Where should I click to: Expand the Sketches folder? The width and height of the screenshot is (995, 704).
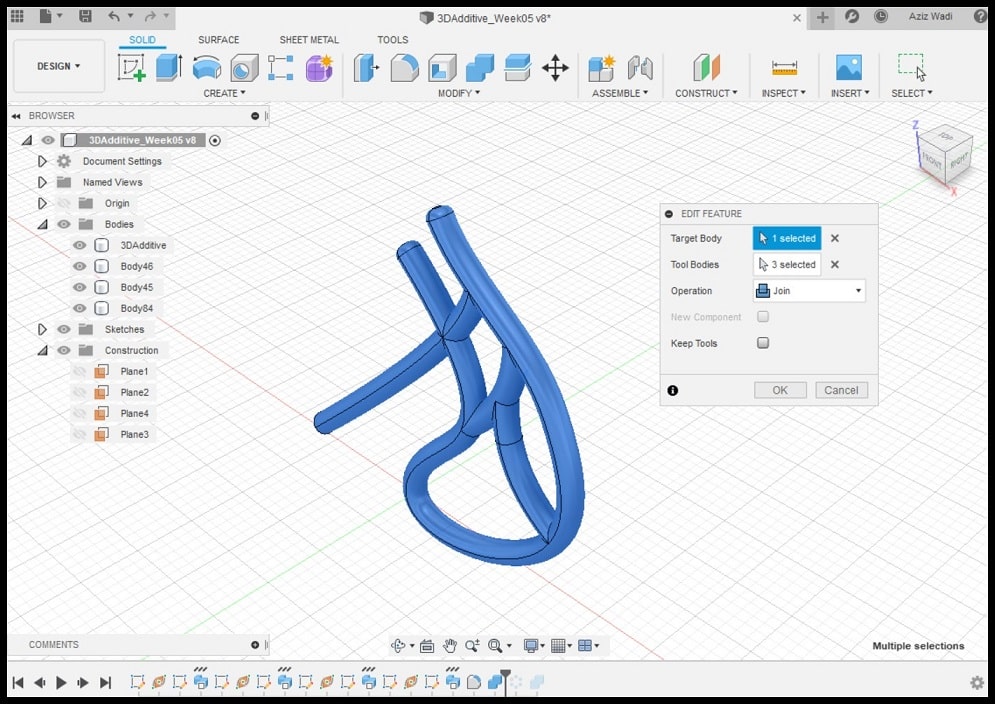click(42, 329)
